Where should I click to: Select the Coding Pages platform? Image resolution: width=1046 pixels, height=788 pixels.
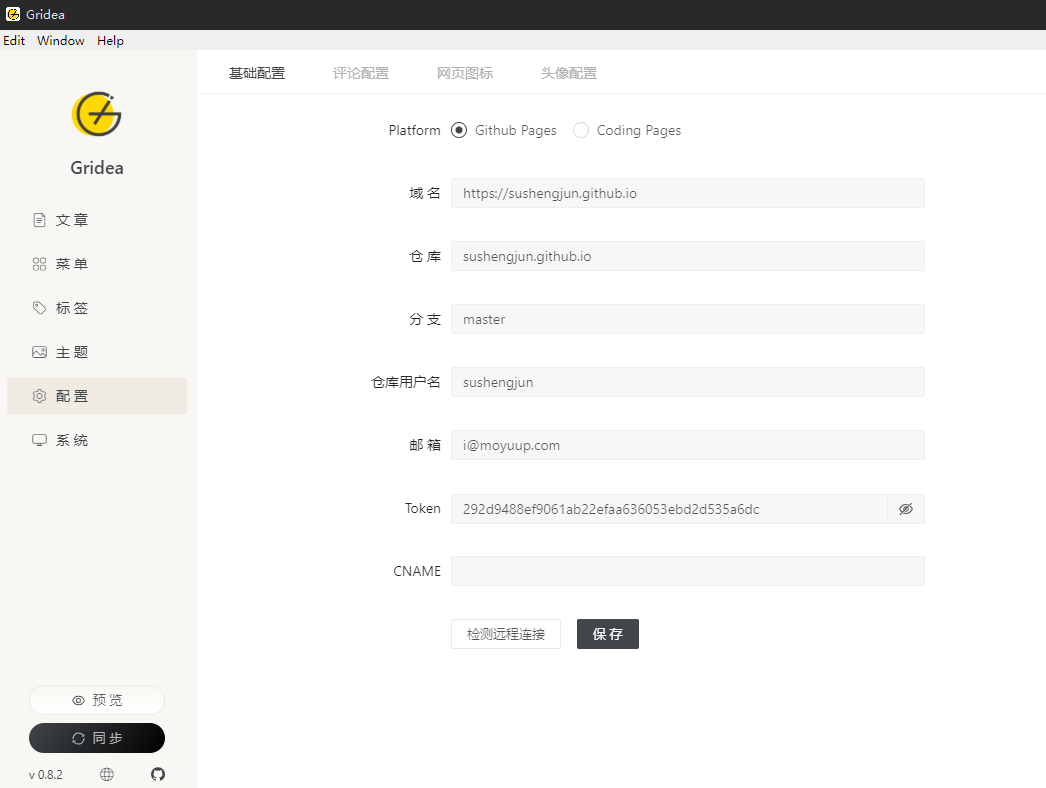pos(581,130)
